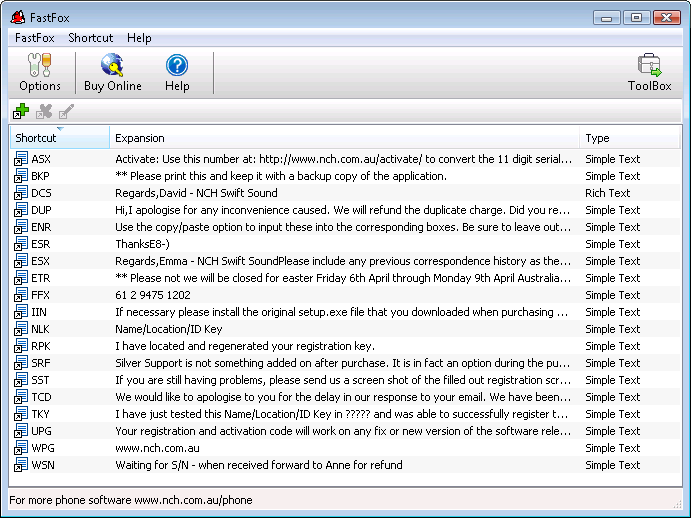
Task: Select the ENR shortcut row icon
Action: [21, 227]
